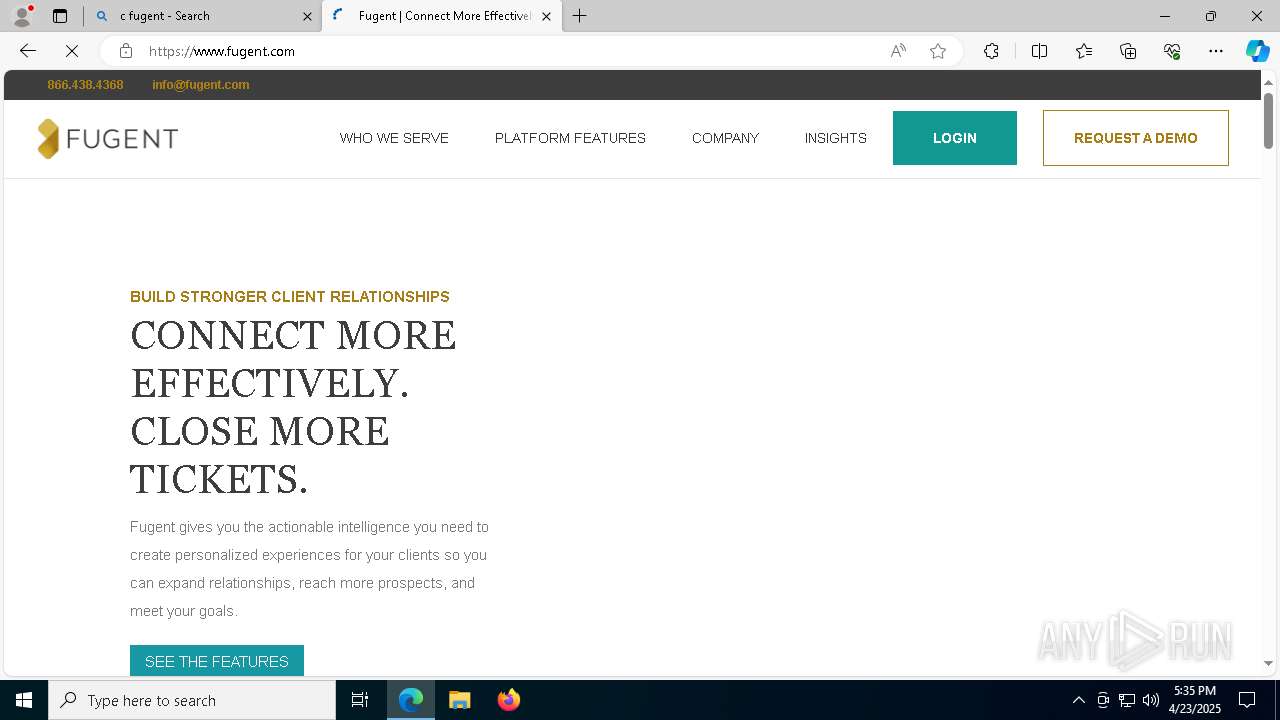1280x720 pixels.
Task: Open File Explorer from taskbar
Action: 460,700
